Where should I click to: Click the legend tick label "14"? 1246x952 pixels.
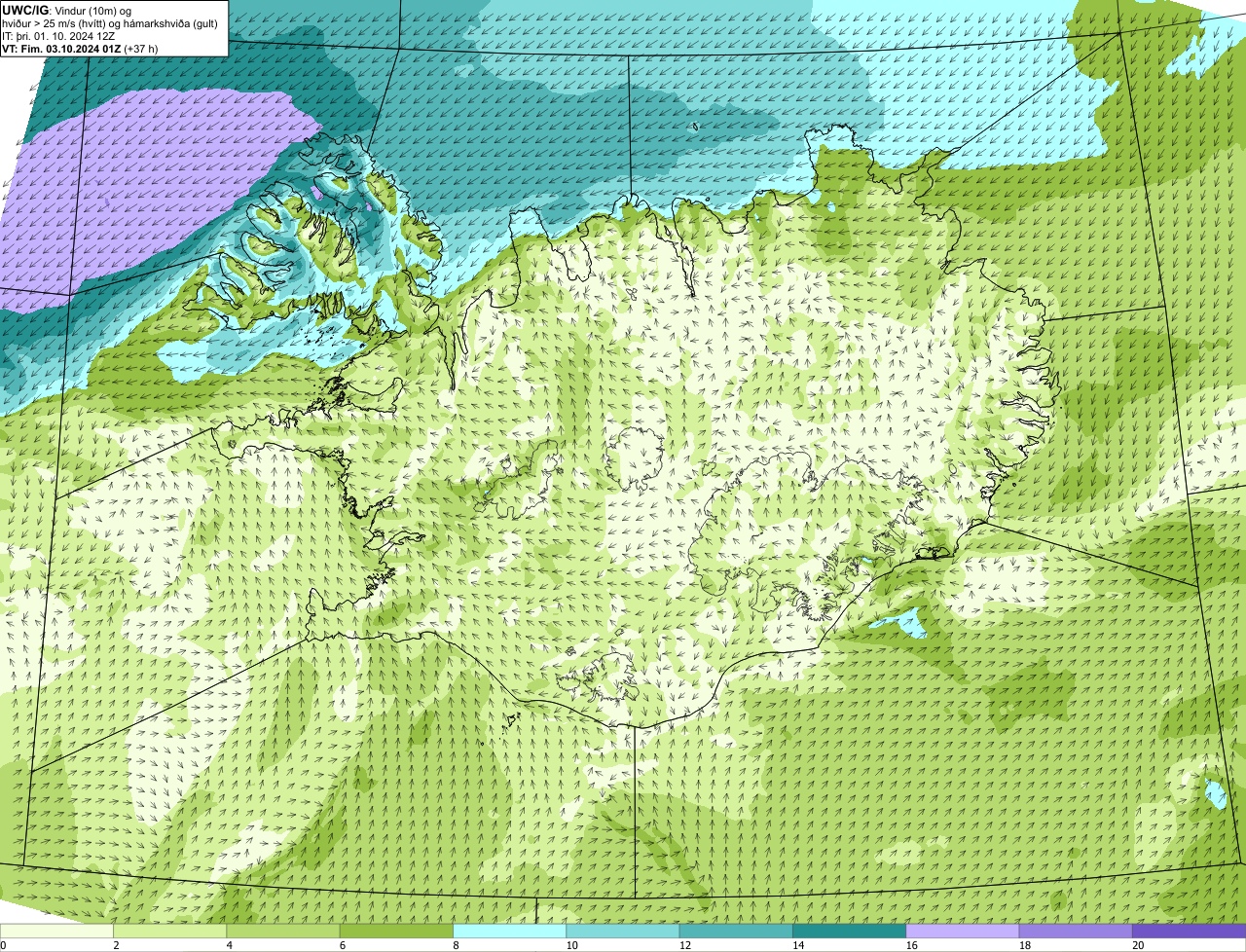point(798,945)
